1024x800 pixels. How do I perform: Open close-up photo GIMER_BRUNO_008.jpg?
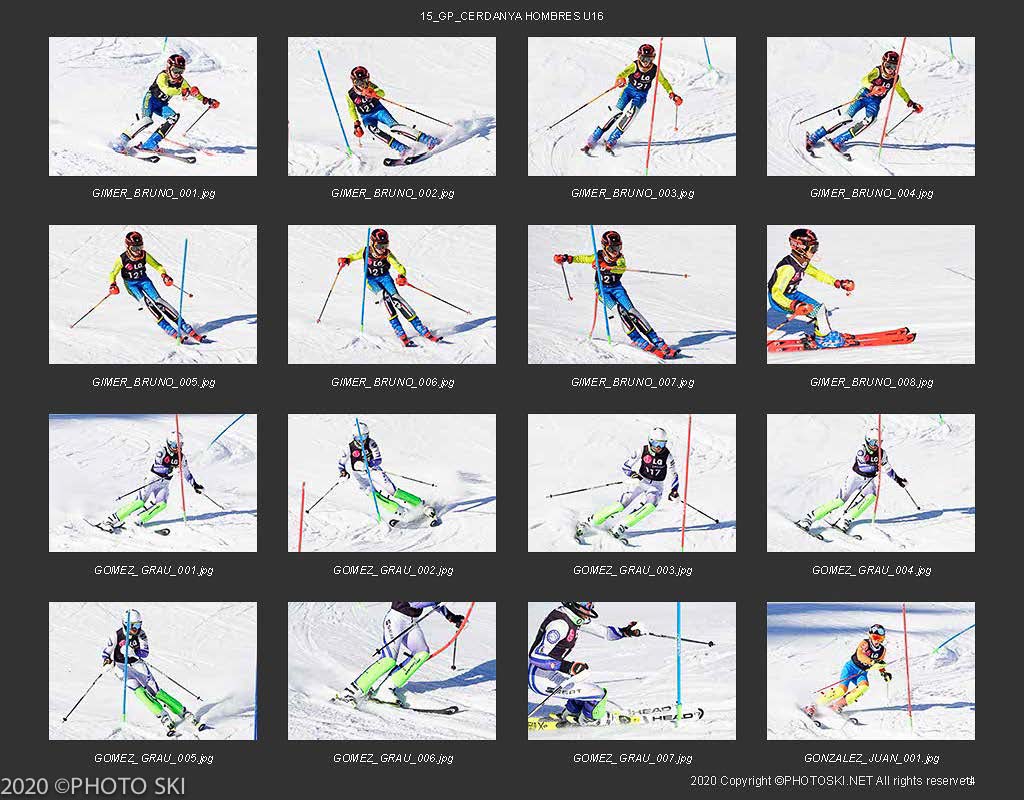click(871, 295)
